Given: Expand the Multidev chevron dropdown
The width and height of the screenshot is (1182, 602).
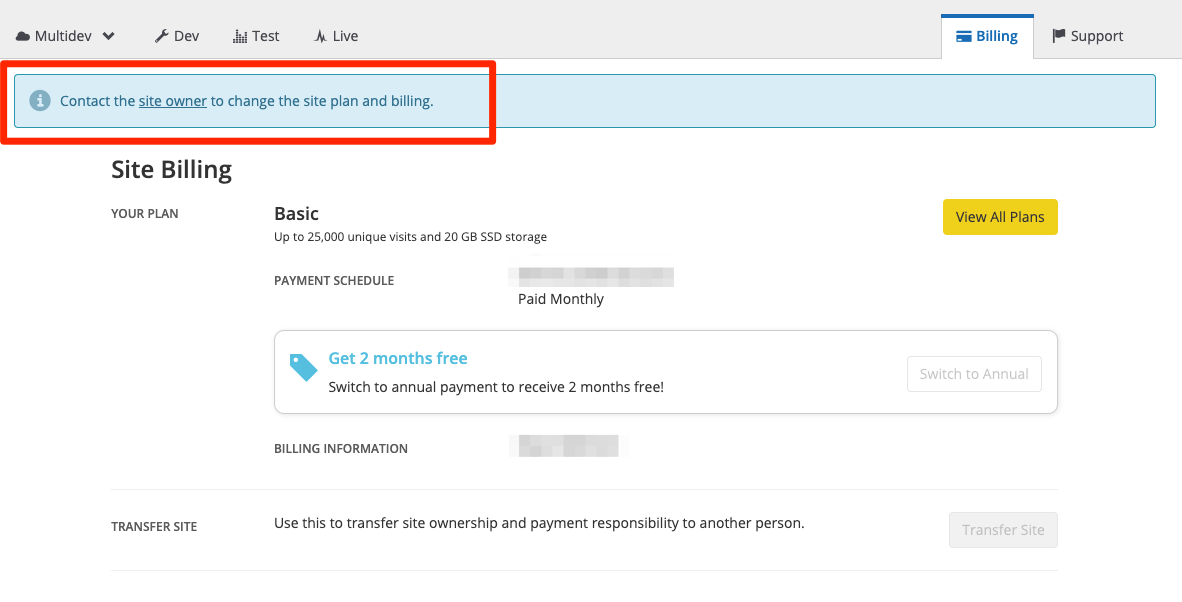Looking at the screenshot, I should click(106, 35).
